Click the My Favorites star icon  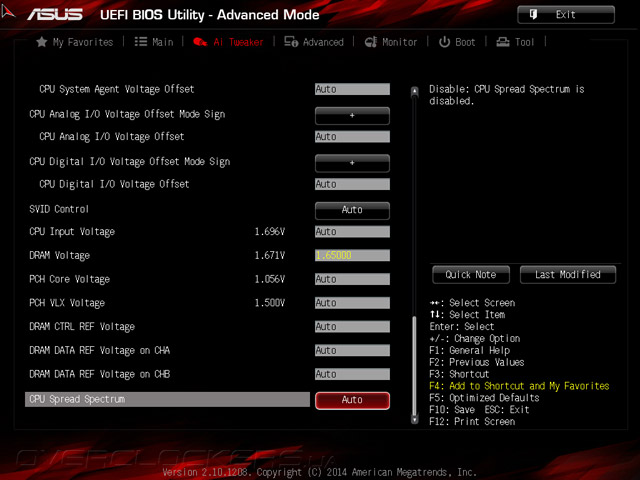(41, 42)
